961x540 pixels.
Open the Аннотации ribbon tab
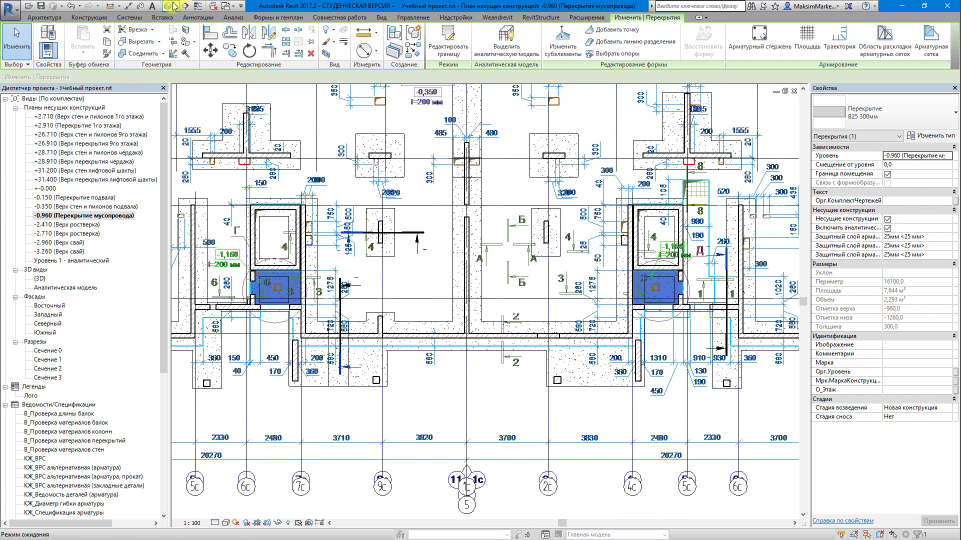(198, 18)
